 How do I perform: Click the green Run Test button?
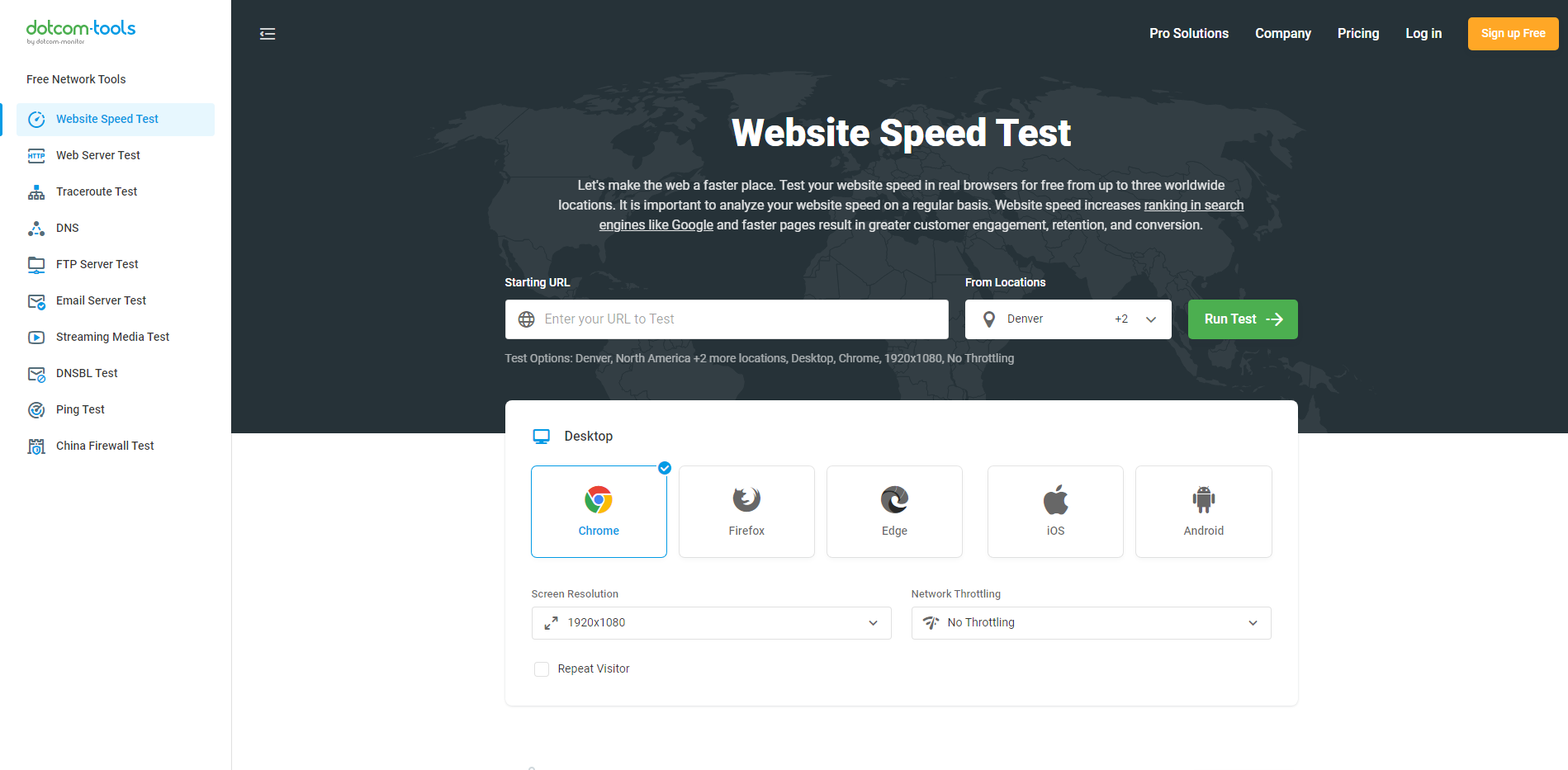pos(1243,319)
